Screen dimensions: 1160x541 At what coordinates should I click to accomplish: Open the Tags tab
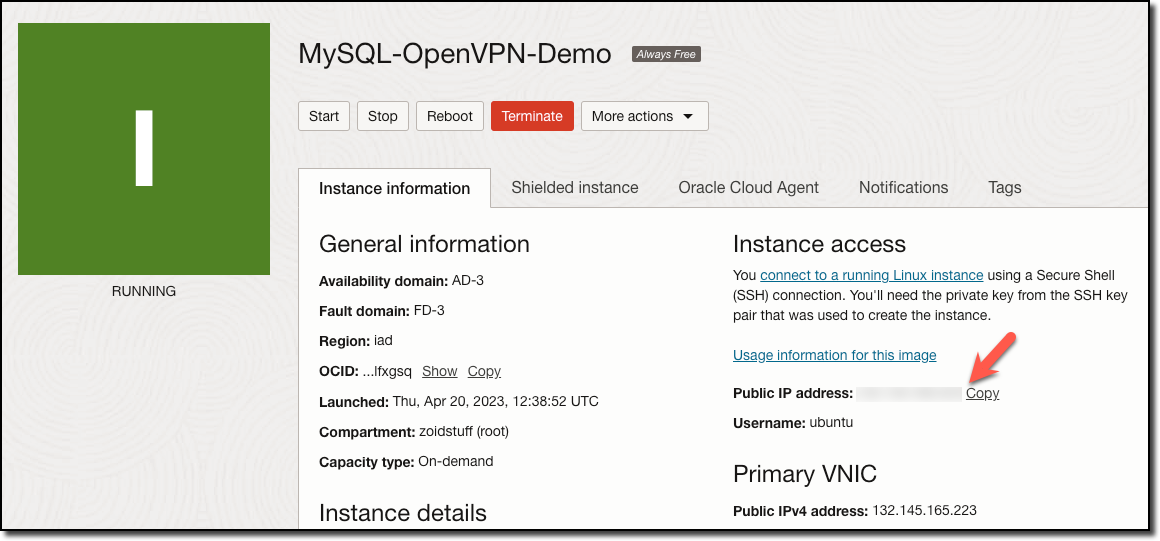point(1005,187)
